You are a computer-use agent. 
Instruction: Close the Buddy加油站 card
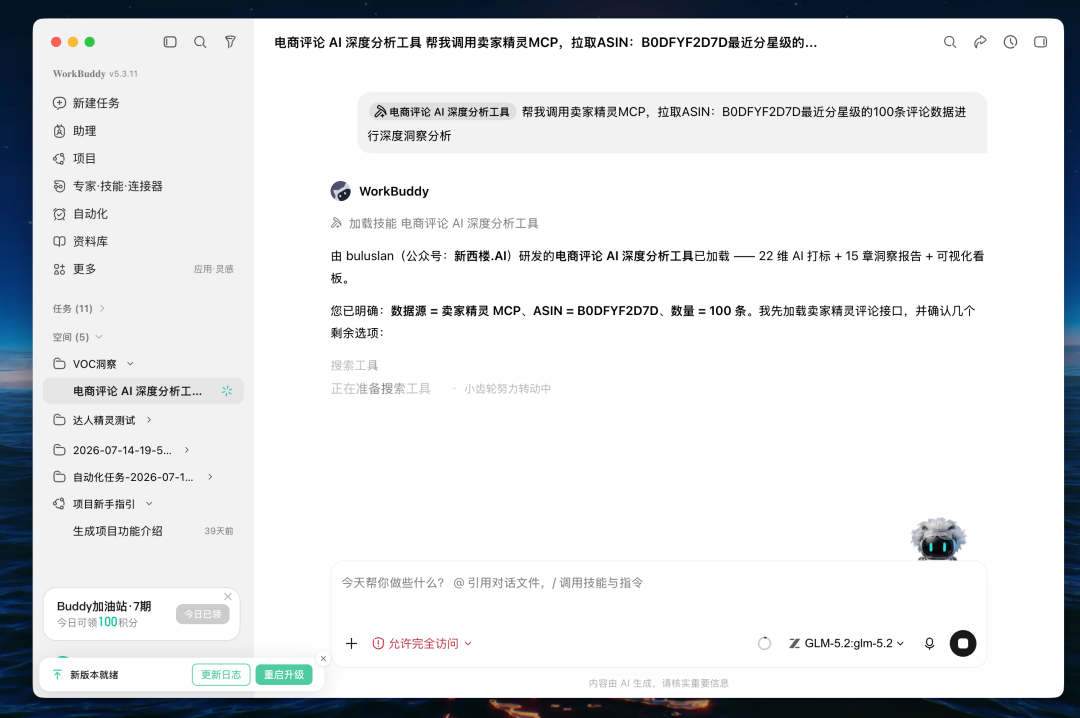(x=228, y=597)
